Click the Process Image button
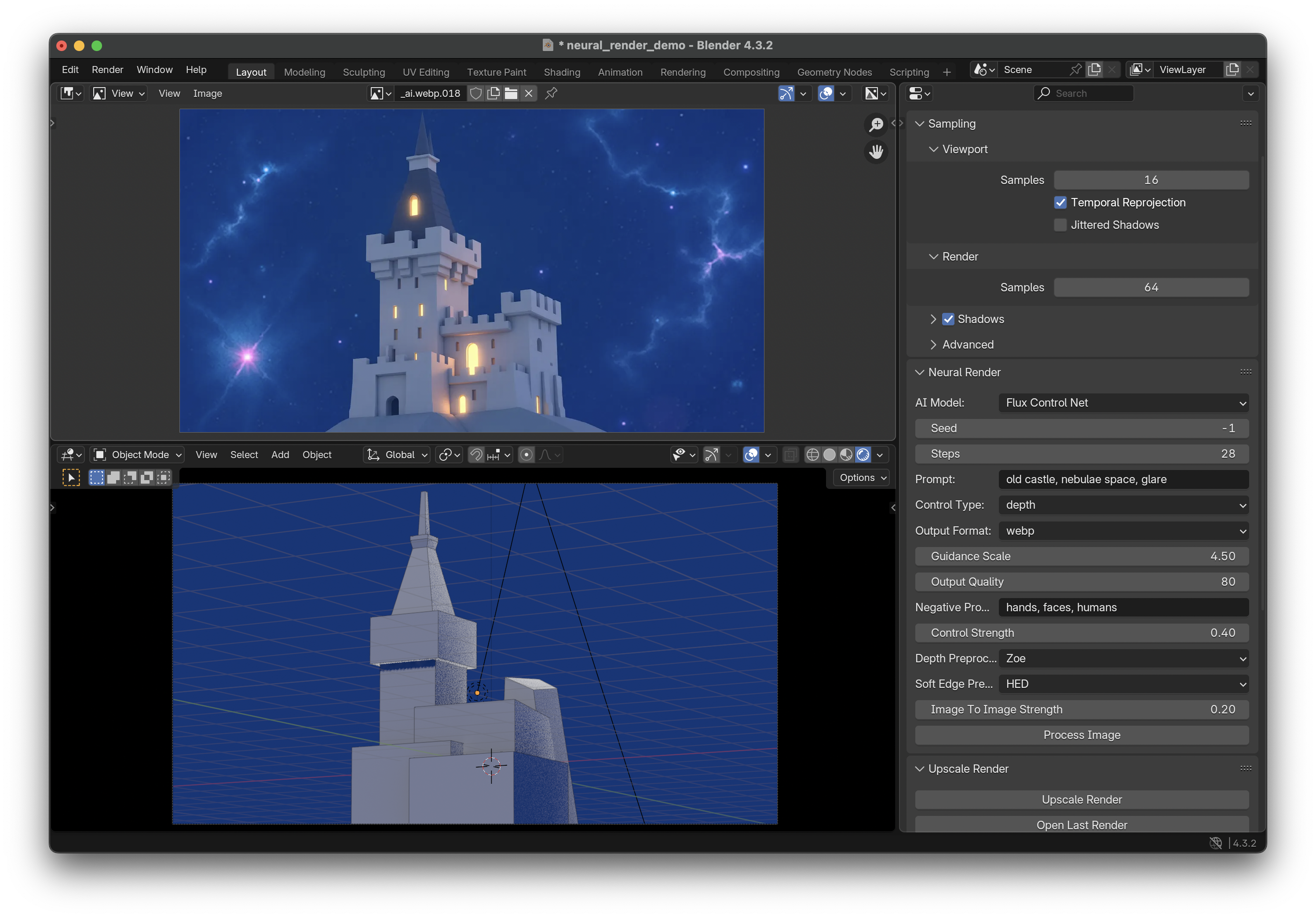 [1082, 735]
